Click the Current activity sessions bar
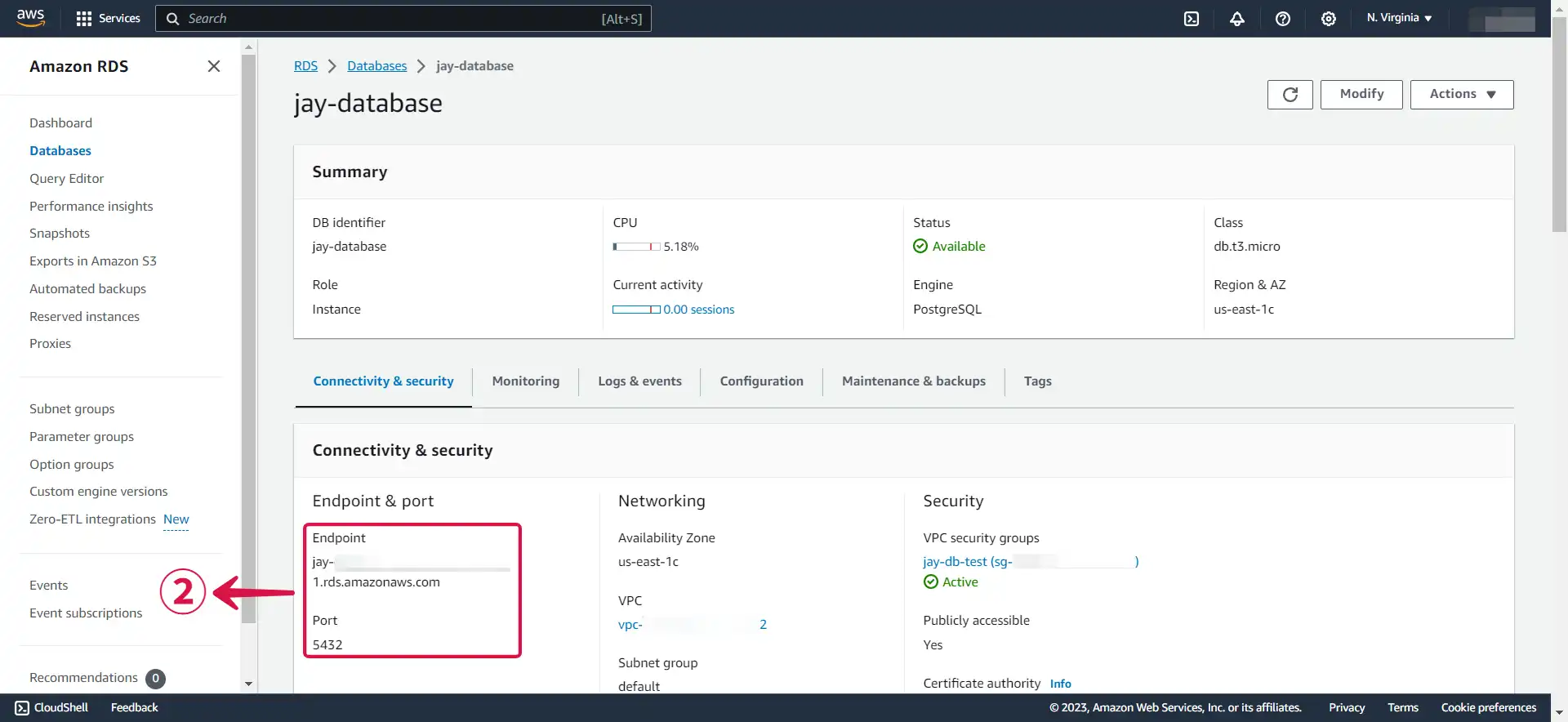Screen dimensions: 1568x722 pyautogui.click(x=636, y=310)
